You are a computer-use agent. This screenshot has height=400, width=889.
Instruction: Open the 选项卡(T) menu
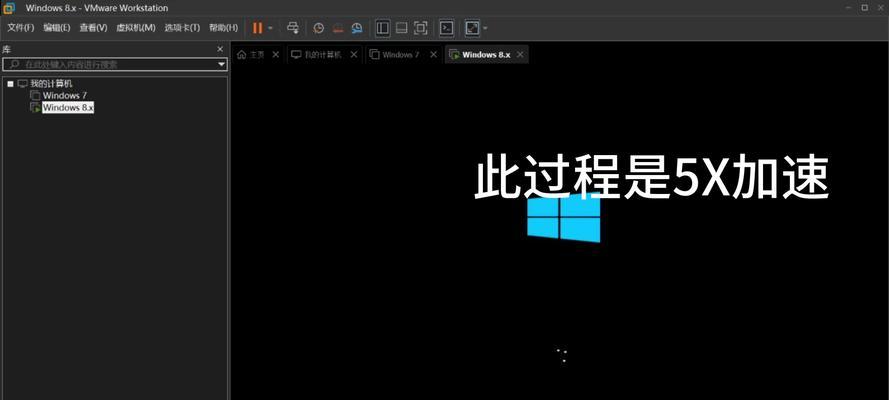(x=182, y=28)
